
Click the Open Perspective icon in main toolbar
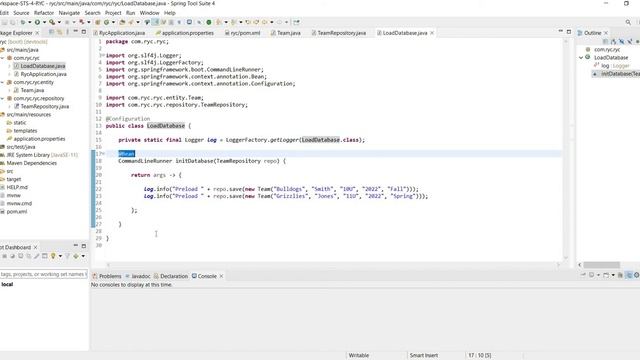(x=296, y=22)
